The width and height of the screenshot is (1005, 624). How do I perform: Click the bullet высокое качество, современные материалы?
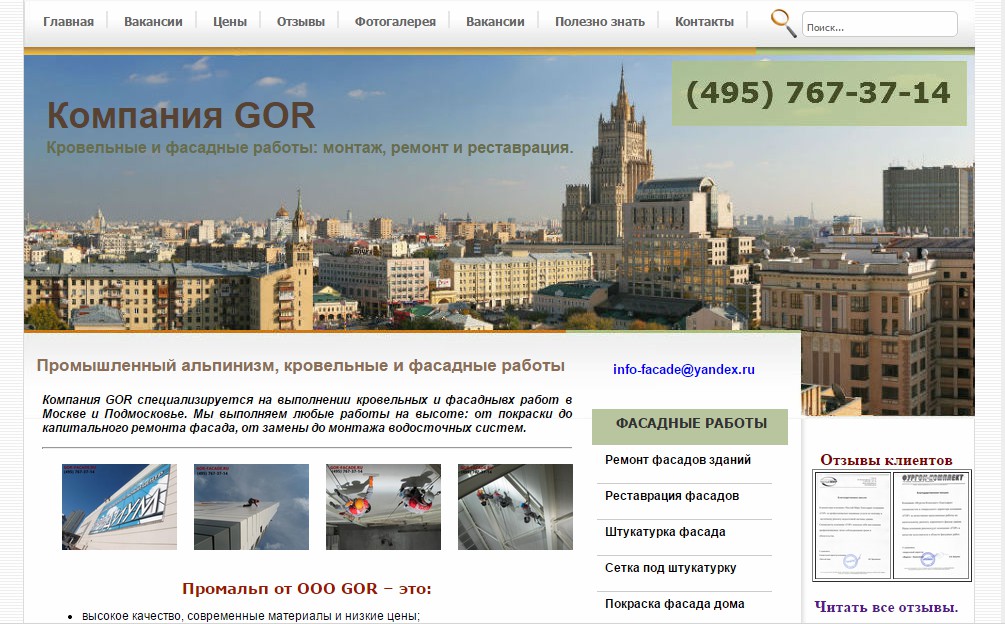(251, 616)
